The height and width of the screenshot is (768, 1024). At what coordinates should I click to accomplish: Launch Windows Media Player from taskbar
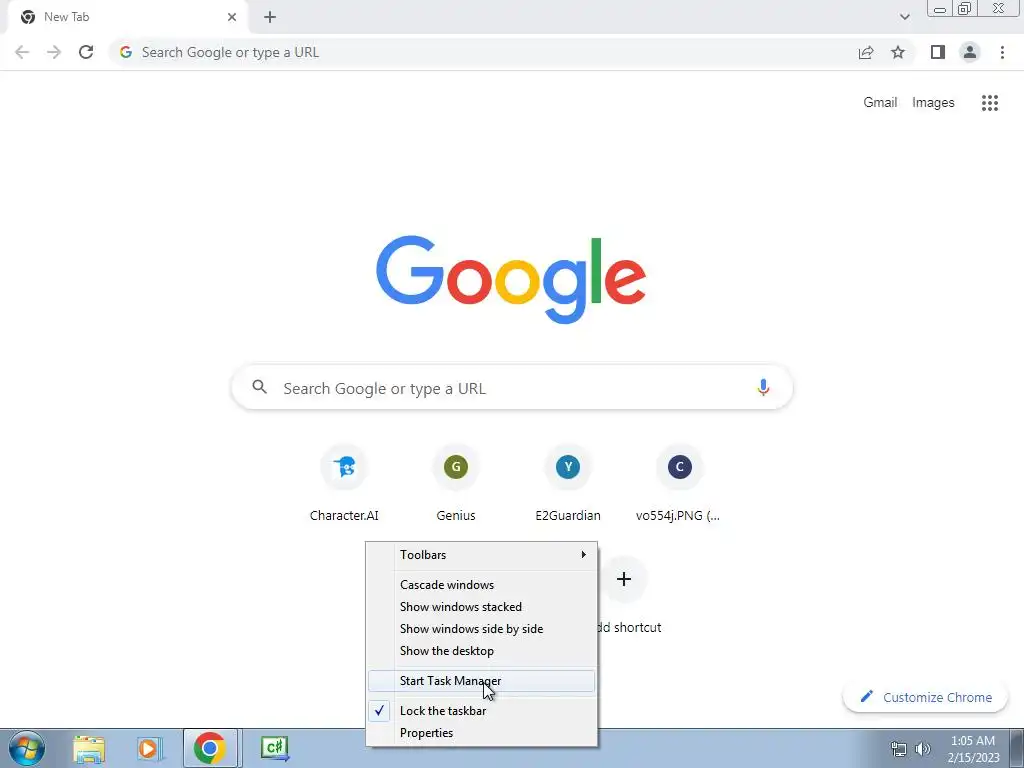[149, 748]
